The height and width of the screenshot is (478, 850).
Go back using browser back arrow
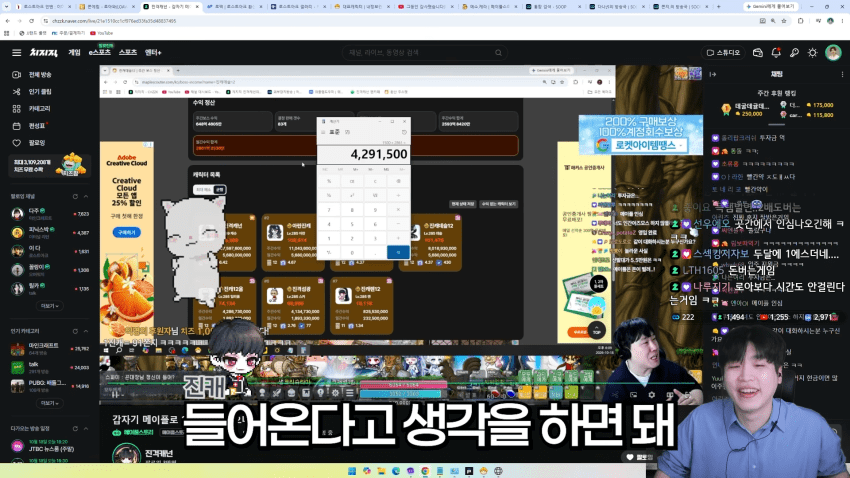(8, 21)
